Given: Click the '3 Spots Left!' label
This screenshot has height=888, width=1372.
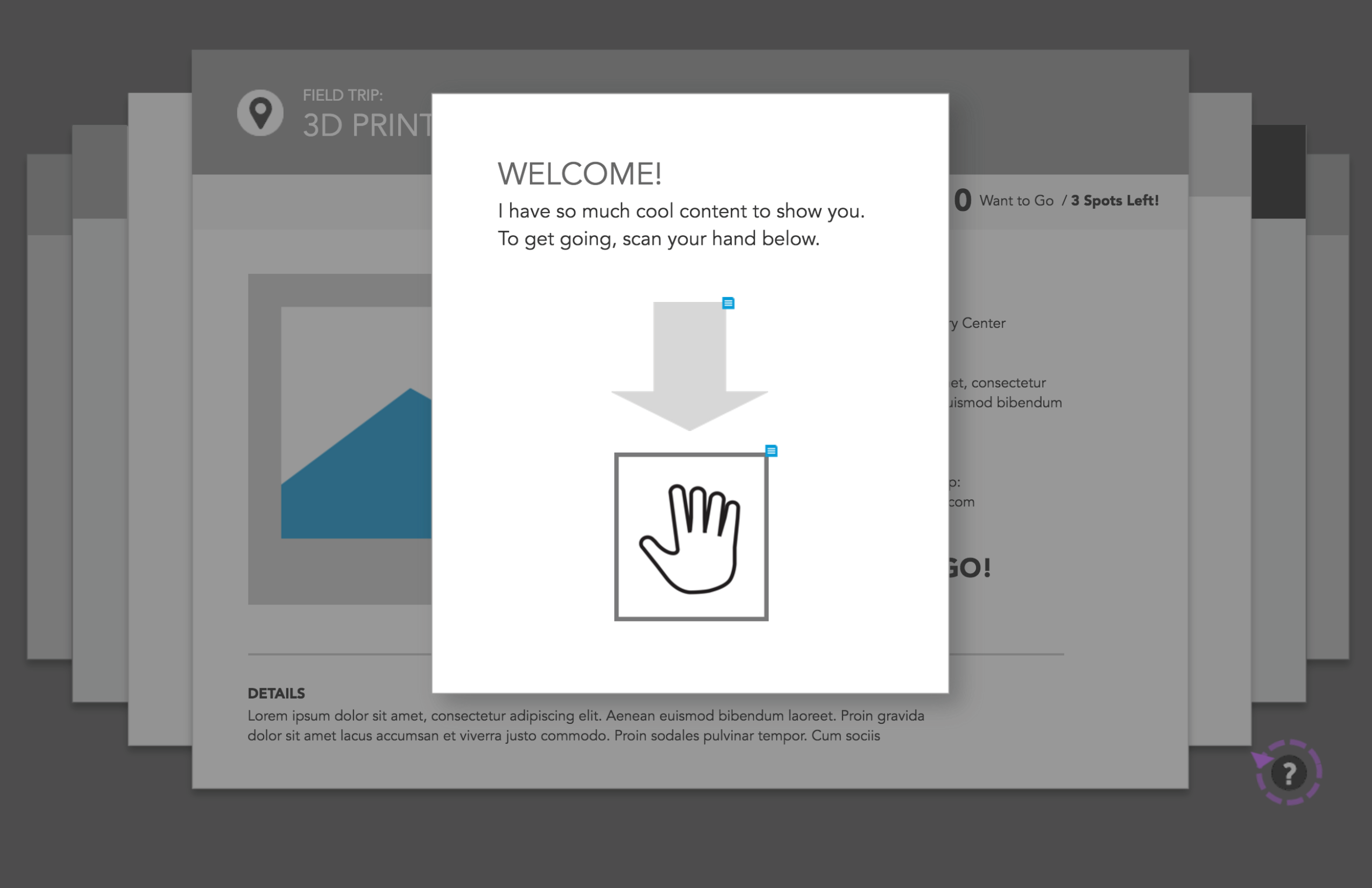Looking at the screenshot, I should (x=1114, y=201).
